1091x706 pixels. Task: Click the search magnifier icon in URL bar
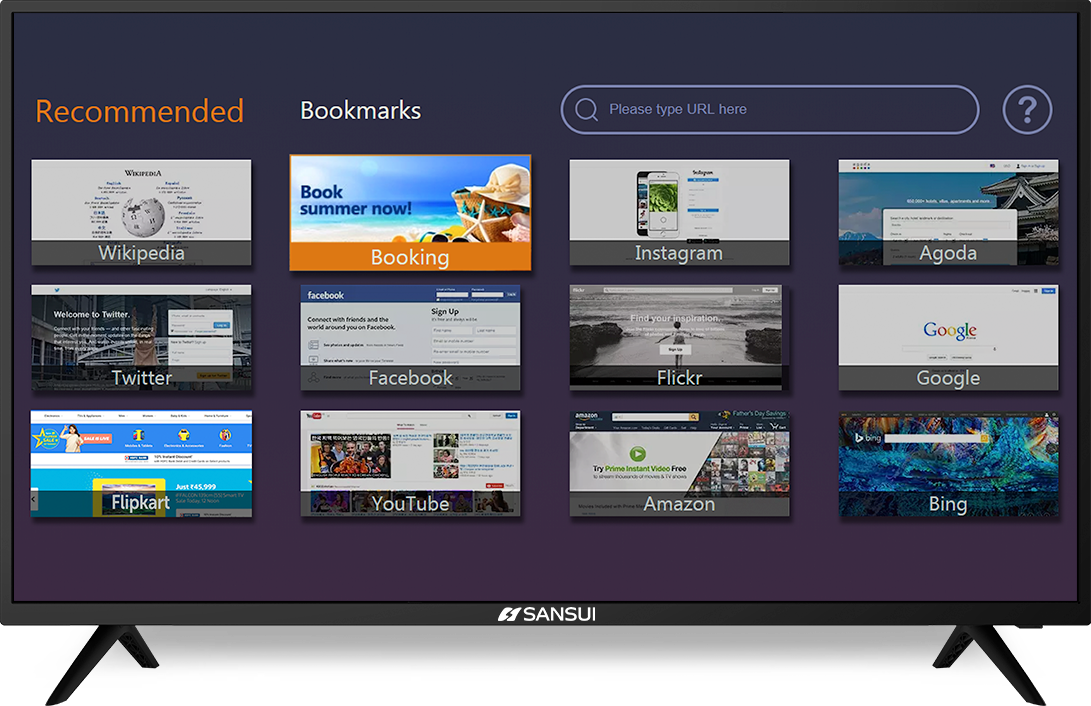point(587,109)
